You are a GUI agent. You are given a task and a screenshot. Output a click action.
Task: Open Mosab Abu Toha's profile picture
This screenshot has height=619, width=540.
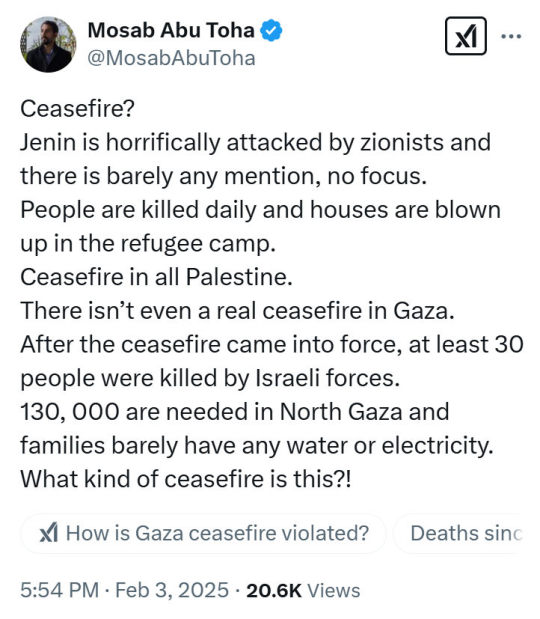pos(48,44)
